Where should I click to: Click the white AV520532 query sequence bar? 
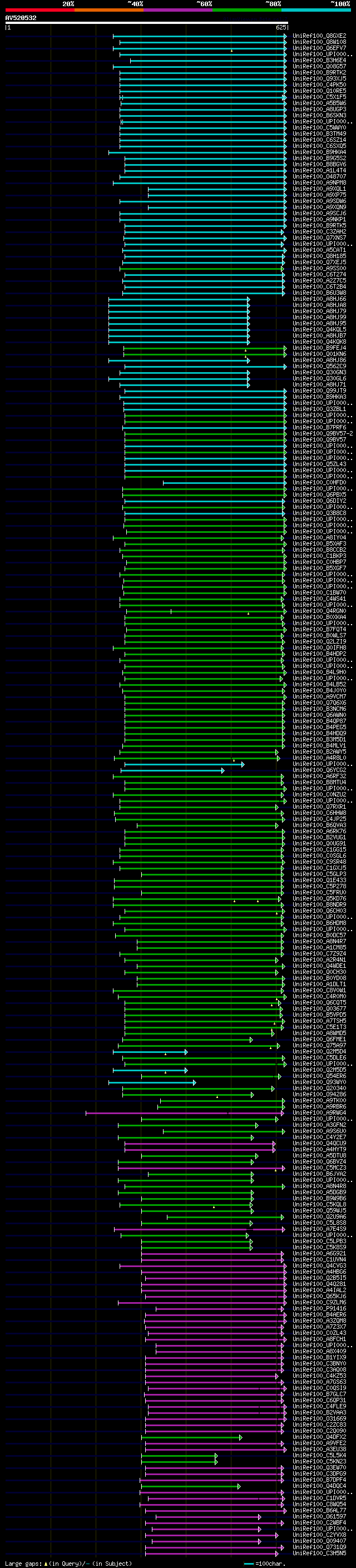click(x=146, y=22)
